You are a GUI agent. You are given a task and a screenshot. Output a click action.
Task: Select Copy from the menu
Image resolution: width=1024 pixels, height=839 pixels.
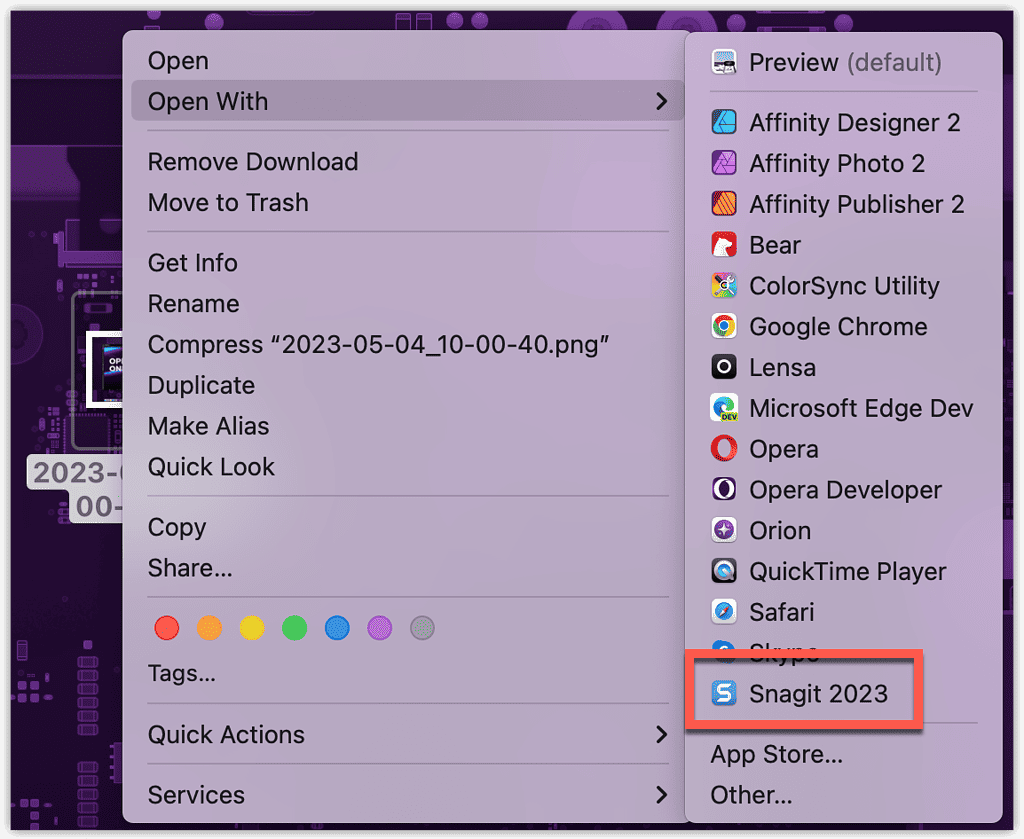point(408,528)
